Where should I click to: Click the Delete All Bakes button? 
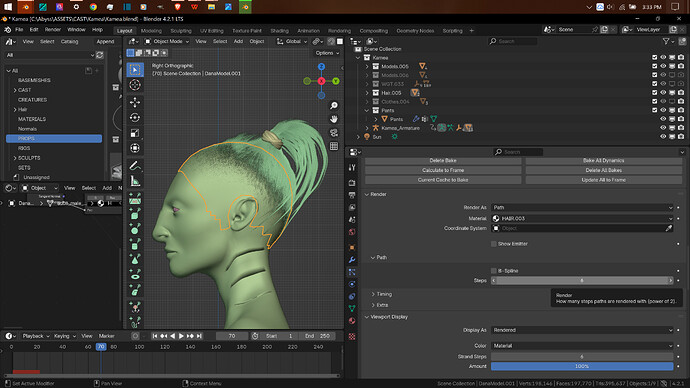click(604, 170)
